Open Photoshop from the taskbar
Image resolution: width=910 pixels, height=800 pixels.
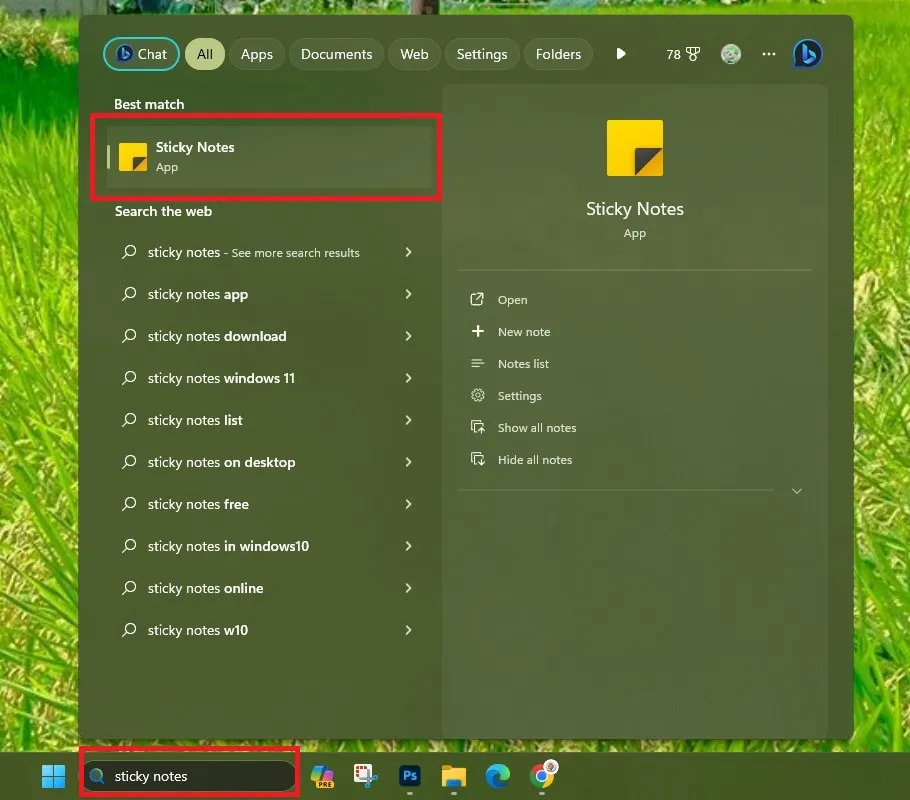tap(409, 776)
